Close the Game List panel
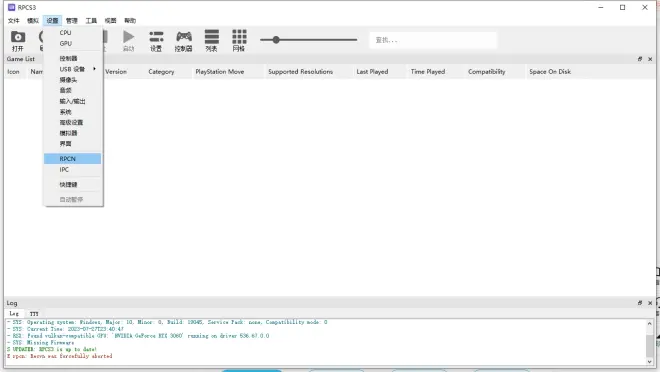Viewport: 660px width, 372px height. 650,59
